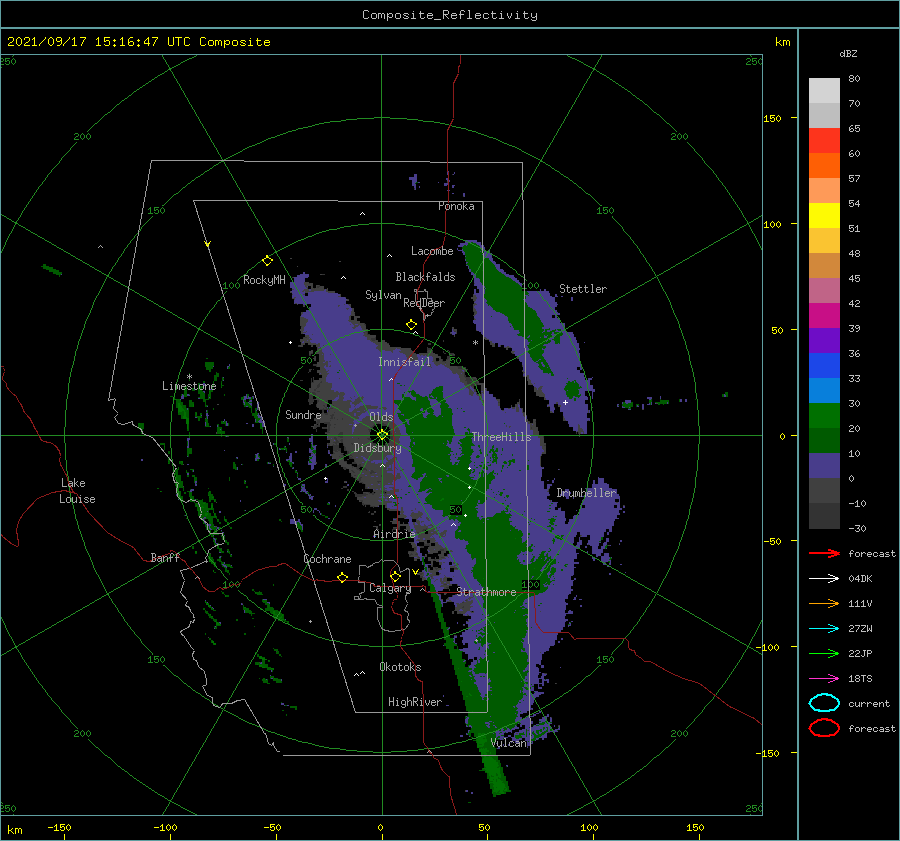Click the dBZ legend heading

coord(848,53)
